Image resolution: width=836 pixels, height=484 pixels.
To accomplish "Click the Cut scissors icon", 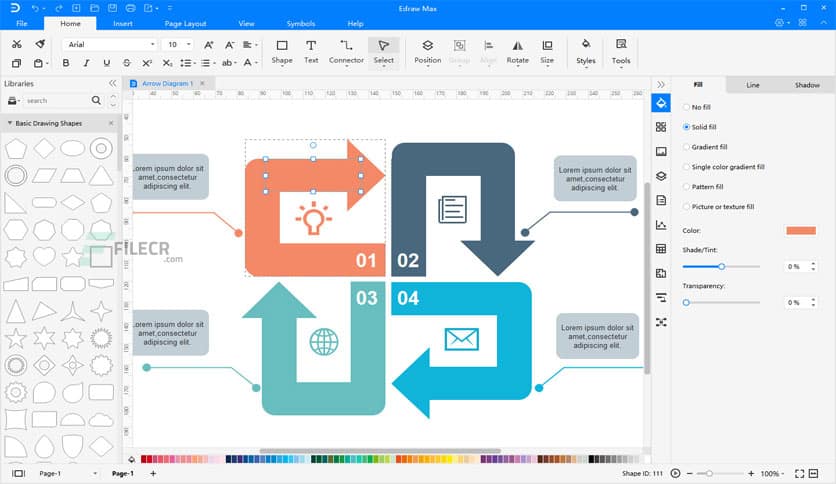I will click(x=17, y=44).
